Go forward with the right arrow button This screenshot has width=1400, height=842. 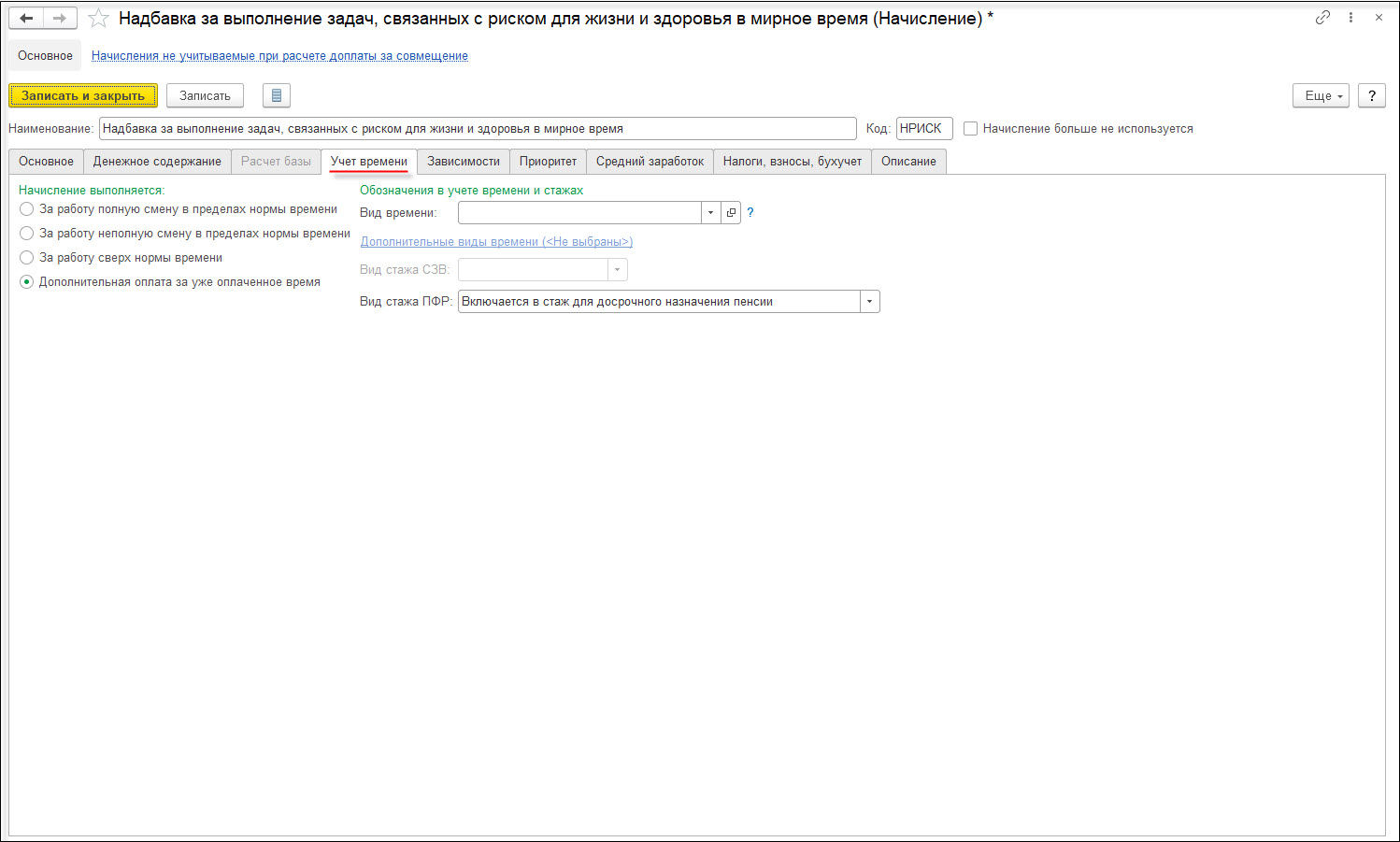click(x=60, y=18)
